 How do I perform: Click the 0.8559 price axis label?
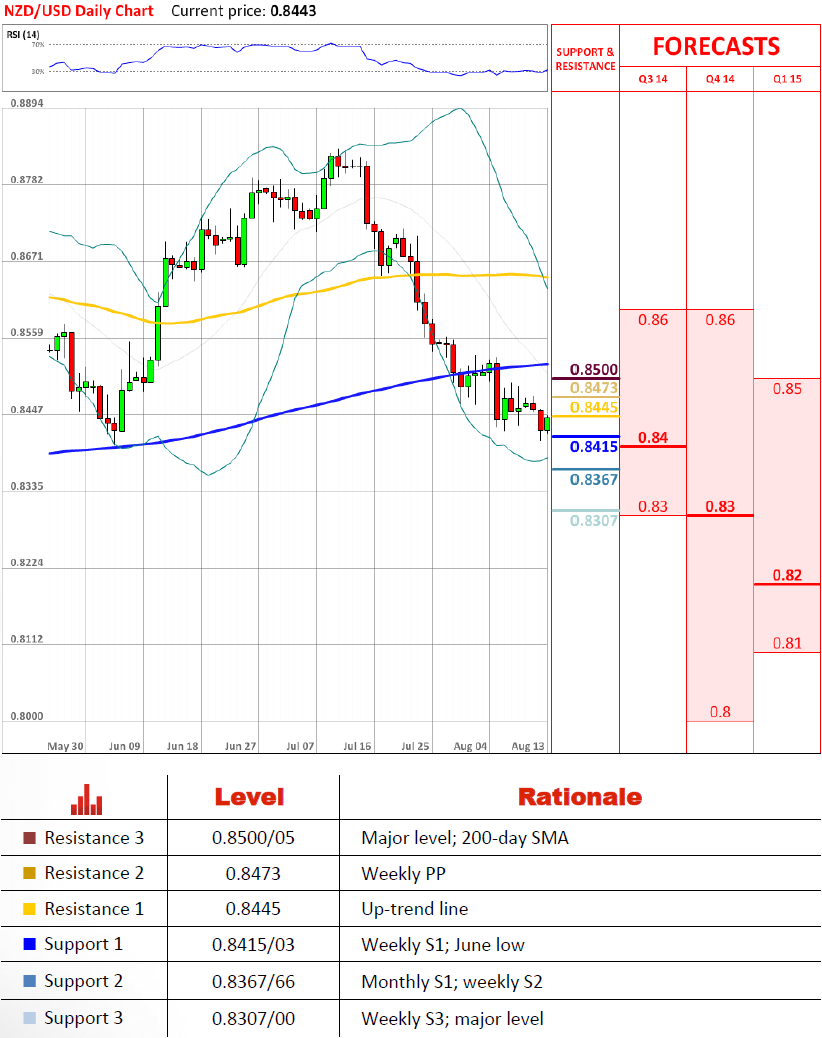[x=26, y=332]
